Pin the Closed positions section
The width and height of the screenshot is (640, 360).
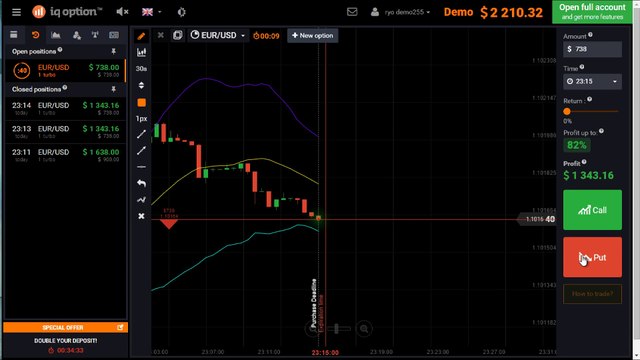[x=113, y=89]
